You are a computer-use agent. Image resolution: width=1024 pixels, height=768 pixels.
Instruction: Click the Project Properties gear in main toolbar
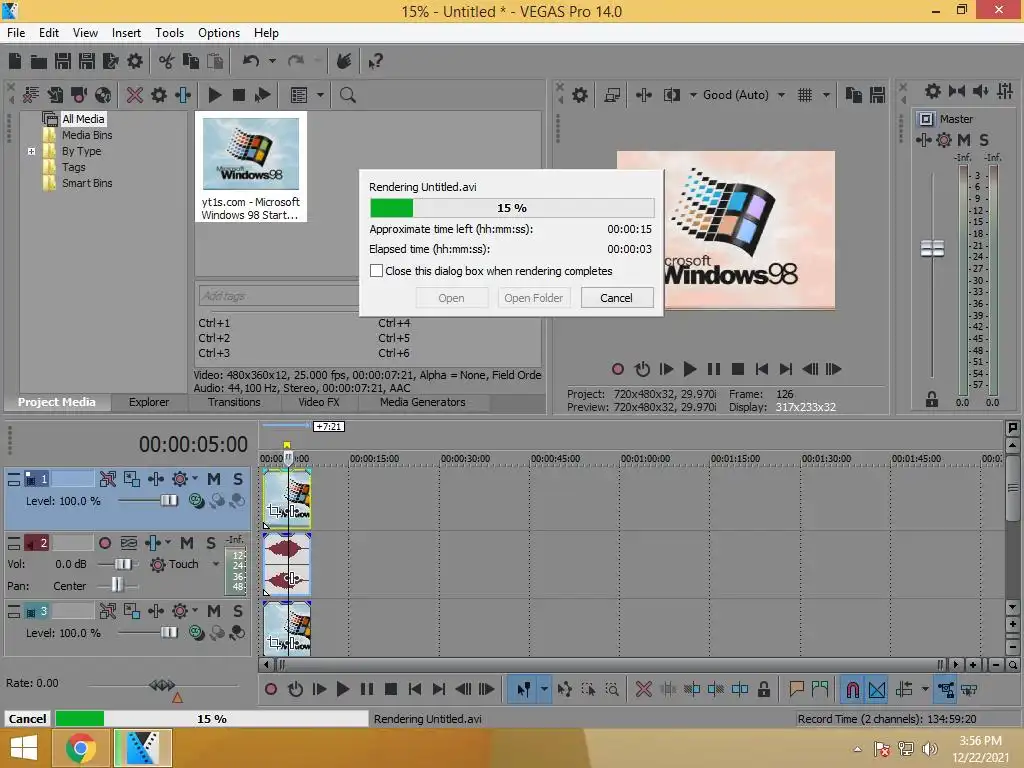point(135,61)
